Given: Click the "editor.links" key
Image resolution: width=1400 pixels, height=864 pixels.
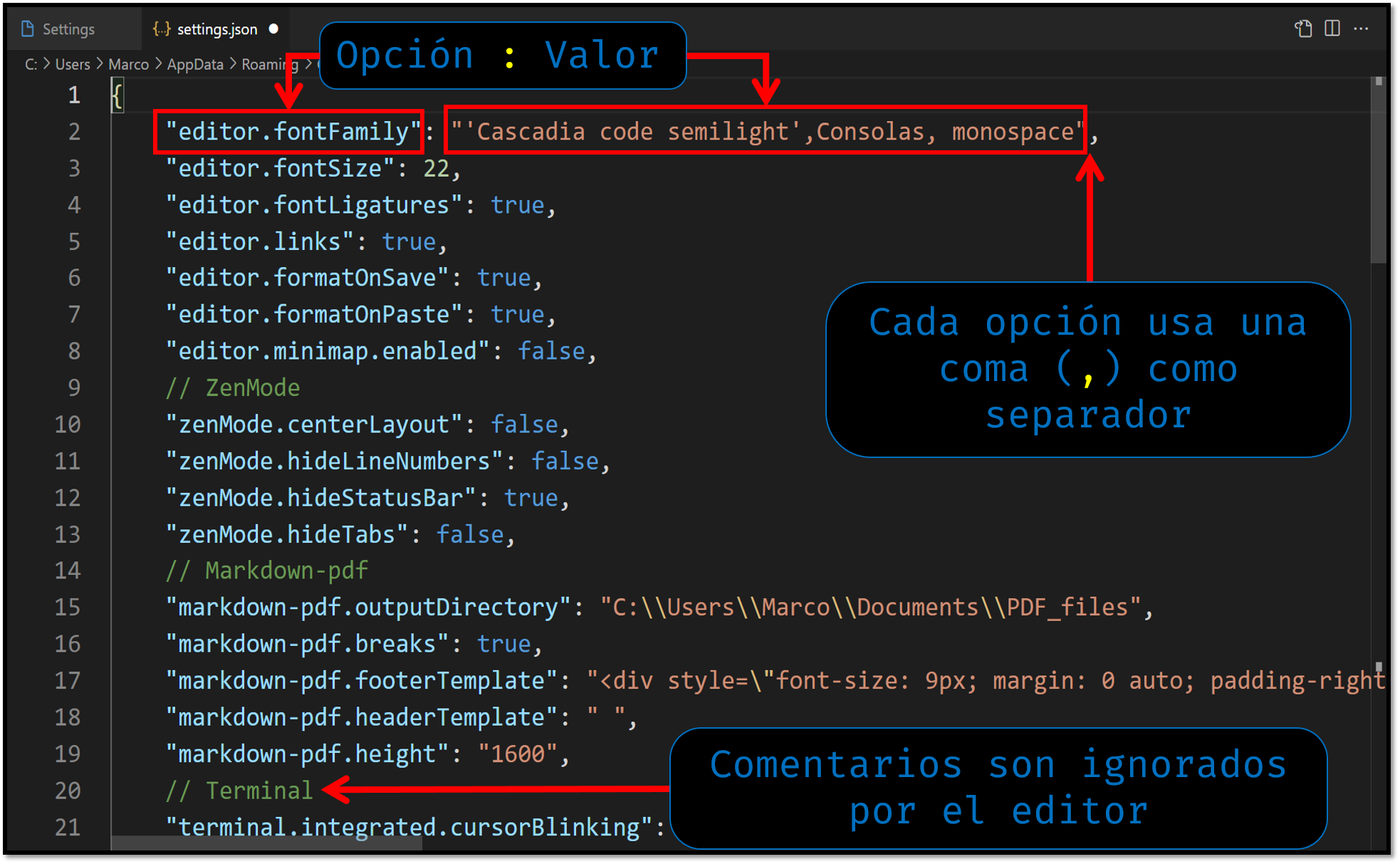Looking at the screenshot, I should coord(259,242).
